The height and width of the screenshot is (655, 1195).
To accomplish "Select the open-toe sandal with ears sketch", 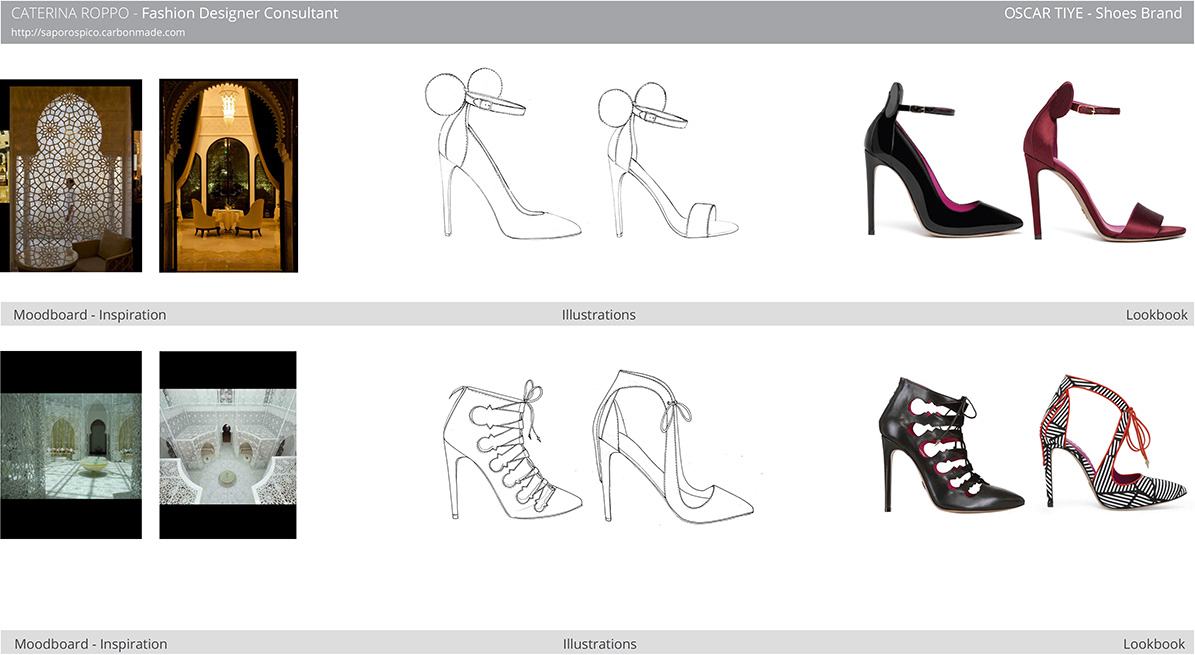I will 668,160.
